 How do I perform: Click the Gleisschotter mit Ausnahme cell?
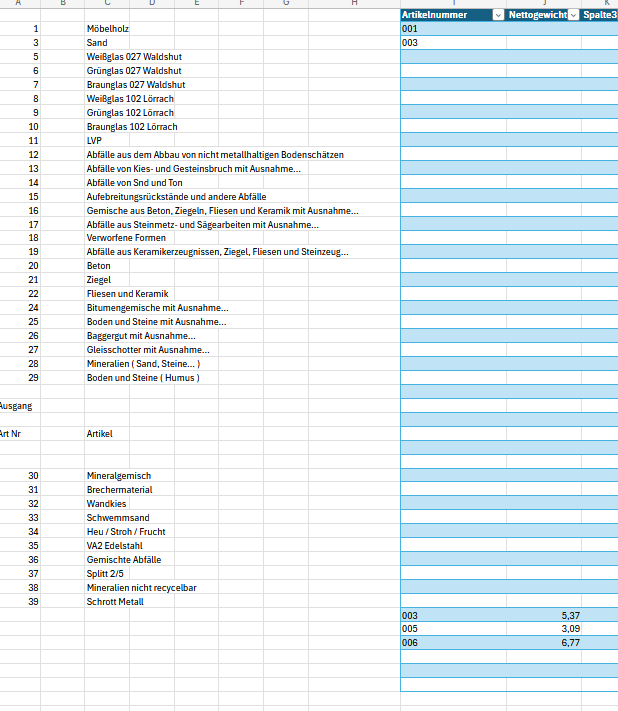[x=148, y=350]
